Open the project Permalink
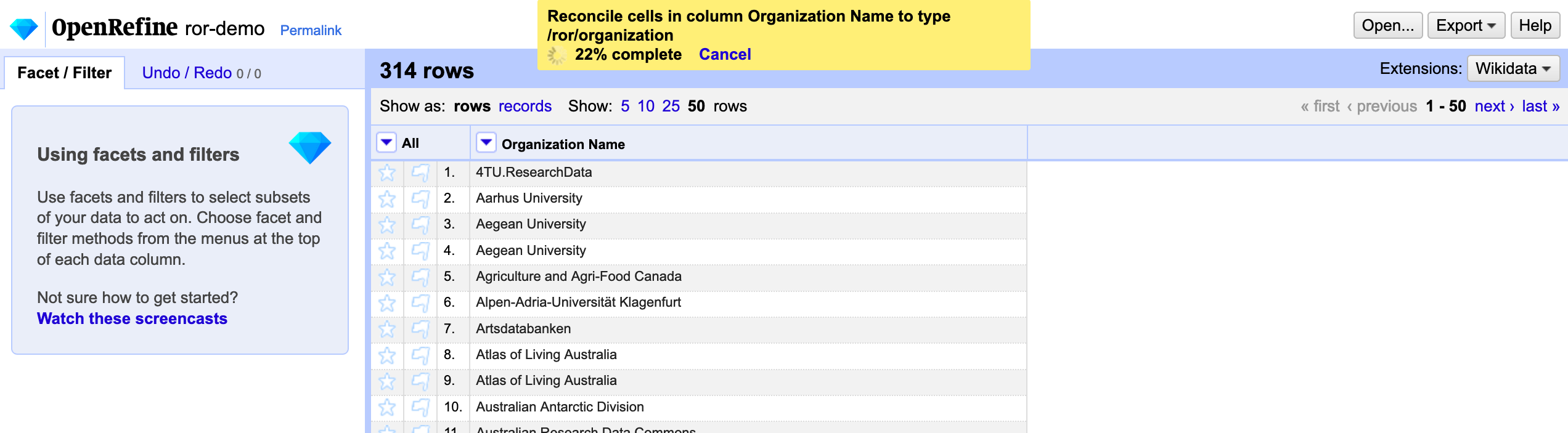Screen dimensions: 1568x433 tap(311, 30)
